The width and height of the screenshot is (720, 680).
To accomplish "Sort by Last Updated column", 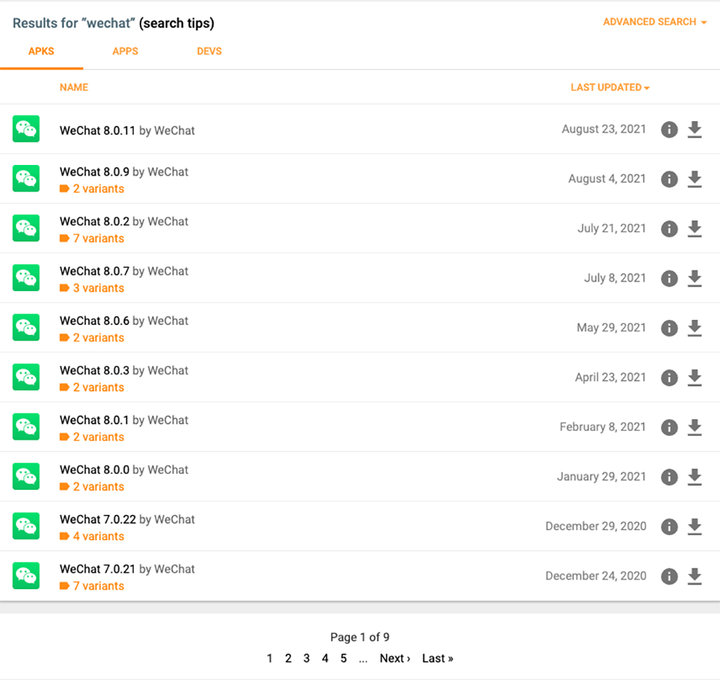I will click(x=609, y=88).
